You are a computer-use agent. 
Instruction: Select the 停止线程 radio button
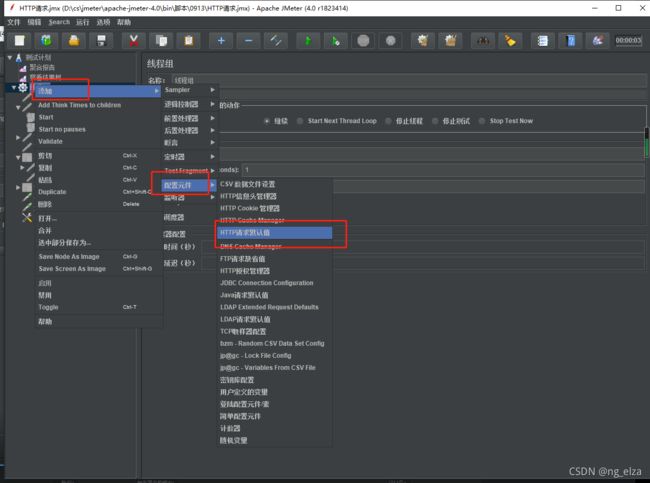click(x=388, y=121)
